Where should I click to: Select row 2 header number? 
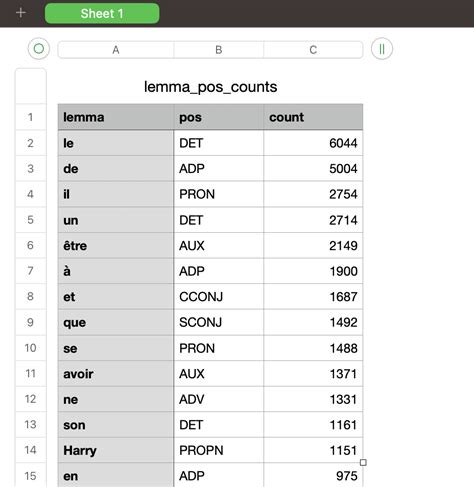pos(30,143)
